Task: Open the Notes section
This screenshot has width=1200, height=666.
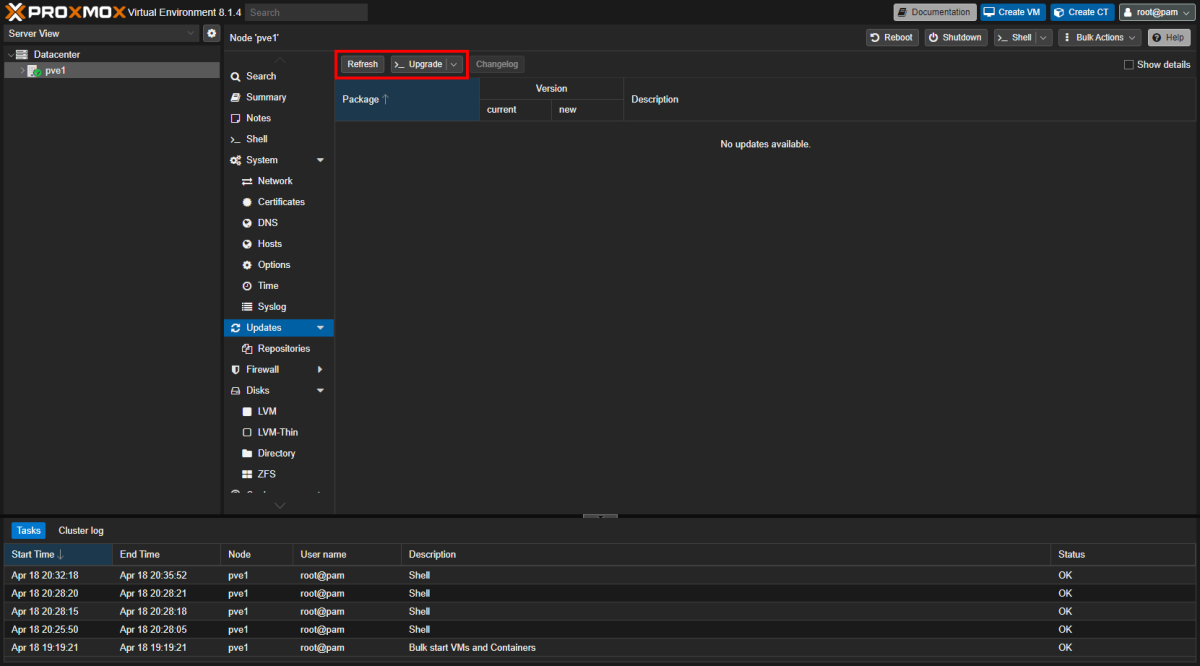Action: tap(258, 118)
